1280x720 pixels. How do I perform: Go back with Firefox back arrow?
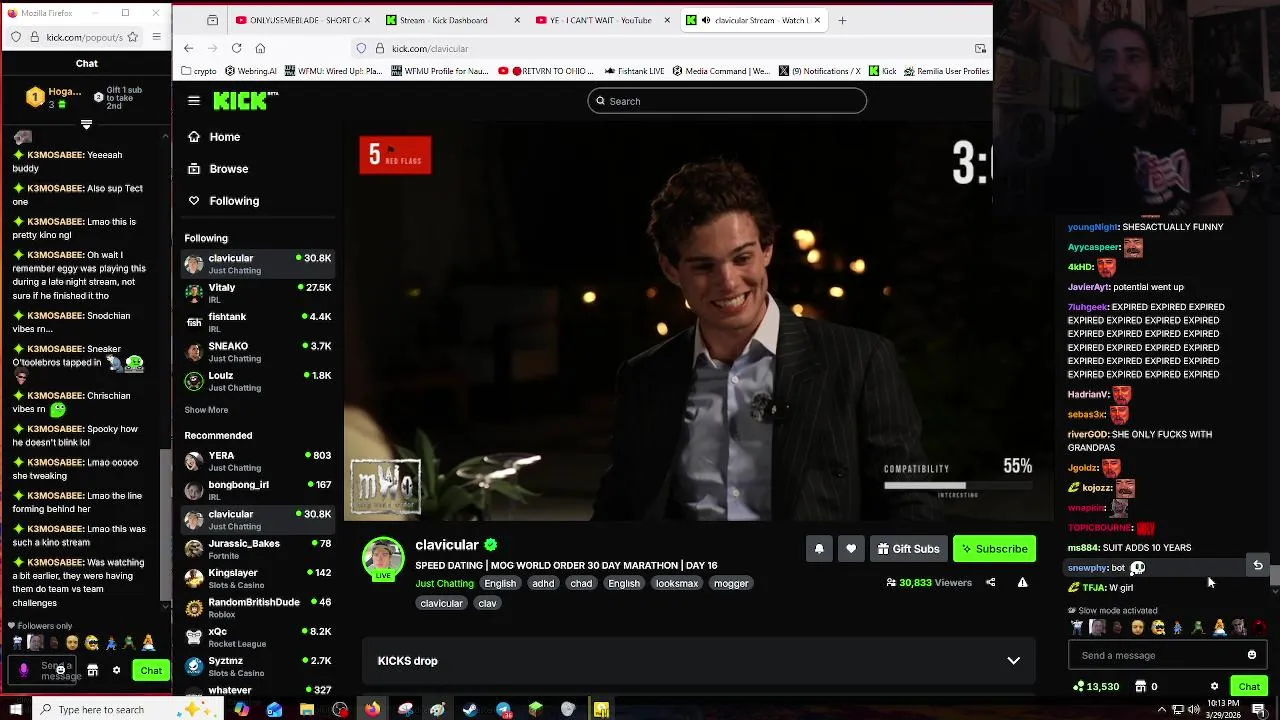pyautogui.click(x=188, y=48)
